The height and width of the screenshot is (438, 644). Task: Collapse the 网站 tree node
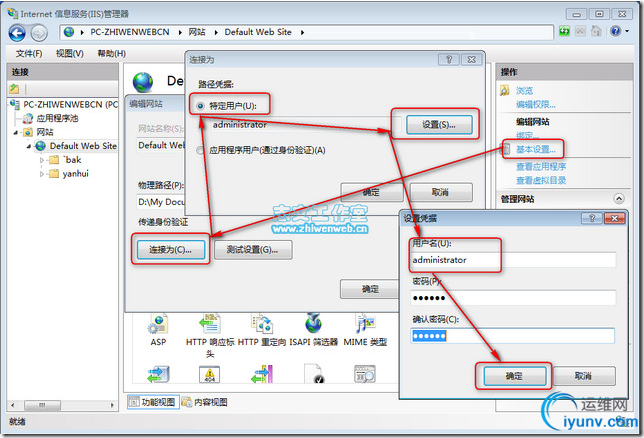(x=16, y=132)
